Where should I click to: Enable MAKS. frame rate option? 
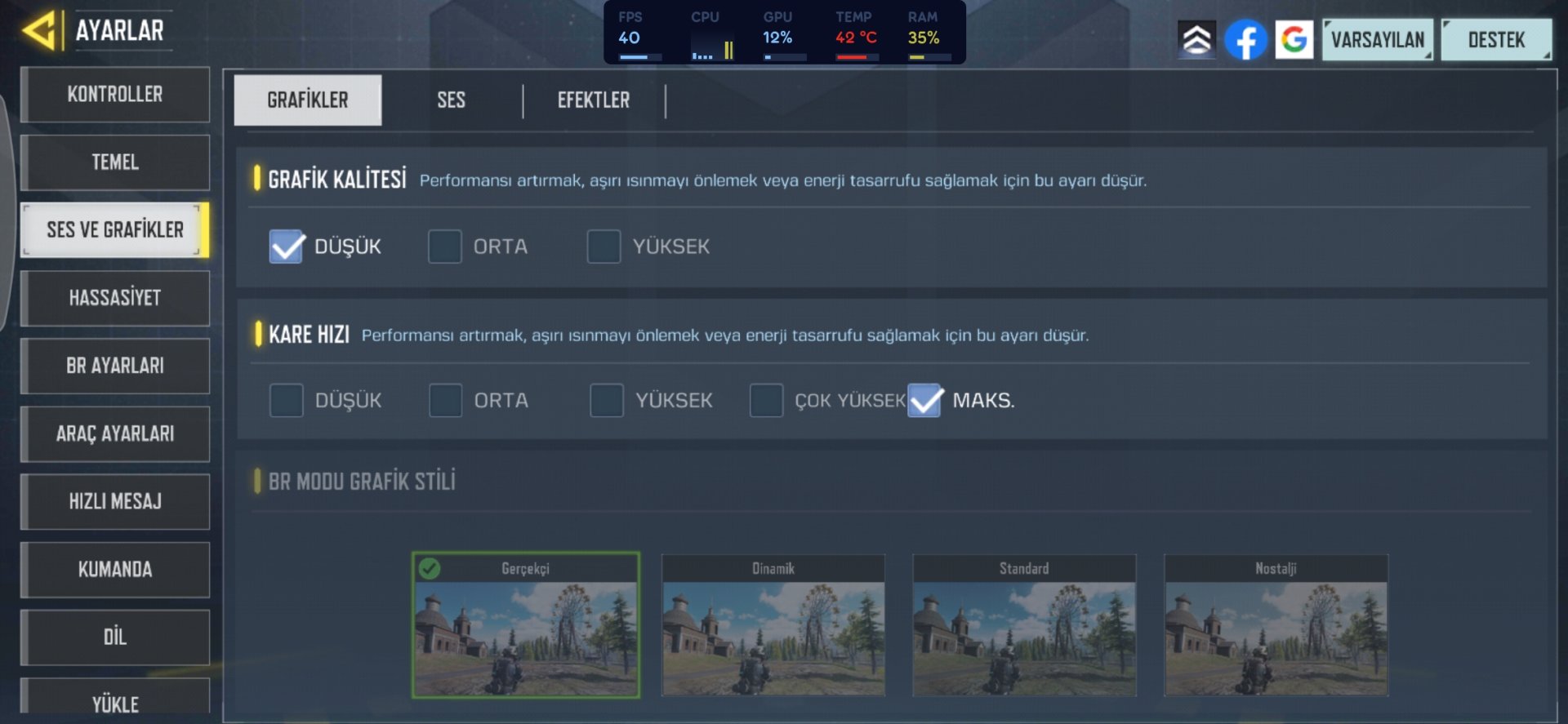tap(924, 400)
